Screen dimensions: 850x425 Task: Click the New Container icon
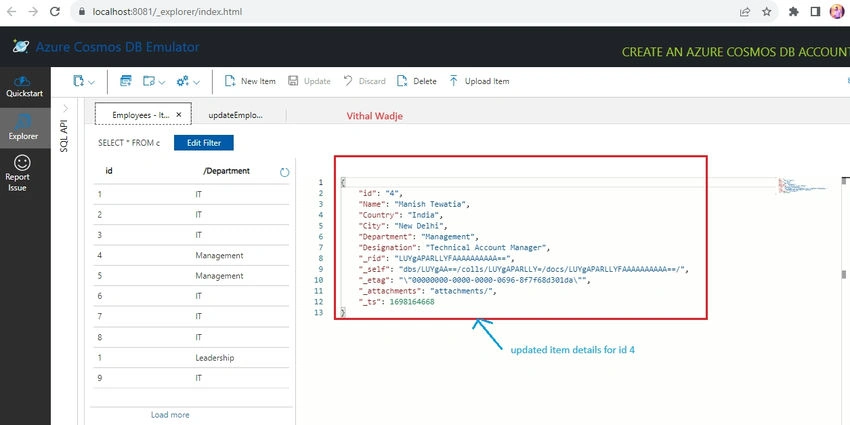pyautogui.click(x=78, y=81)
